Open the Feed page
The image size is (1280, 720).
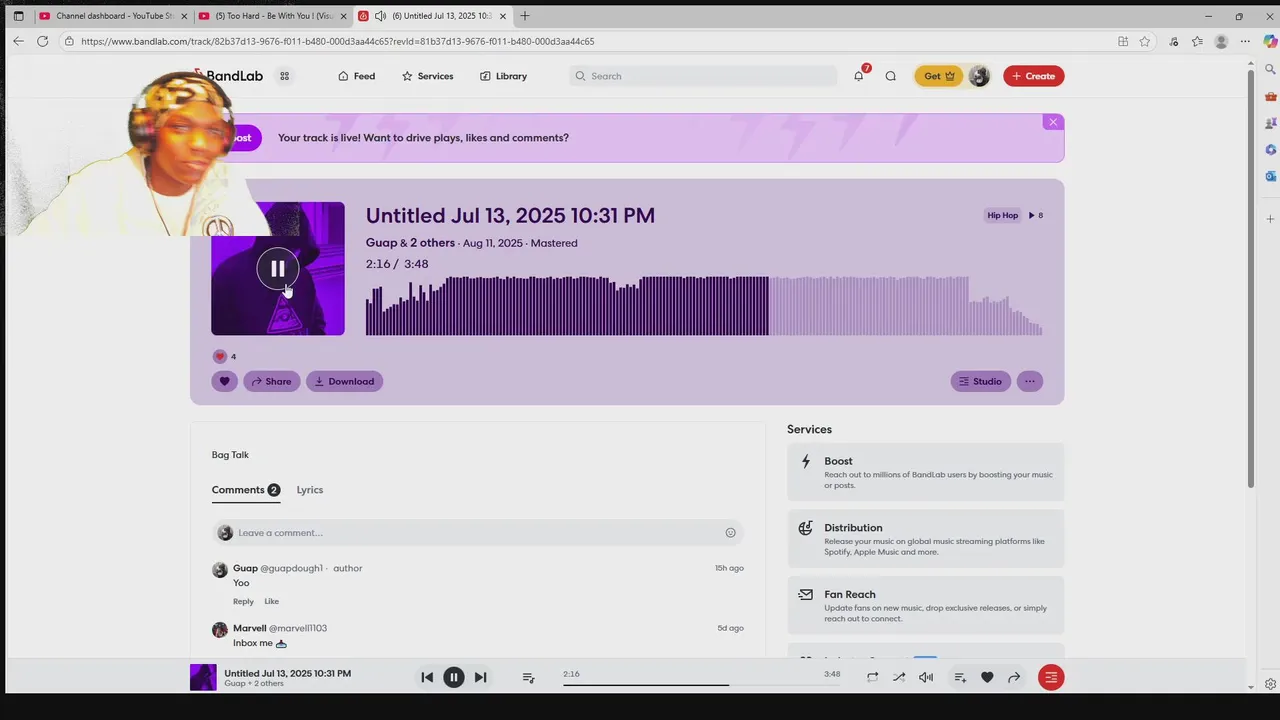coord(356,76)
